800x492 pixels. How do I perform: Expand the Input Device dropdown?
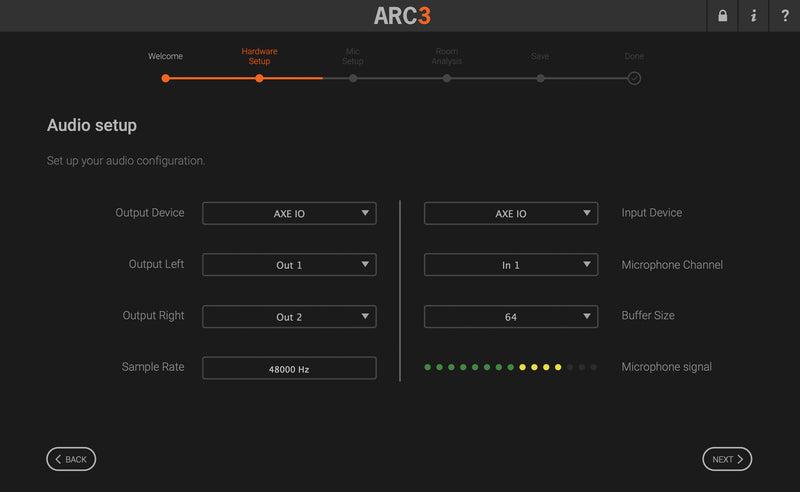click(510, 213)
